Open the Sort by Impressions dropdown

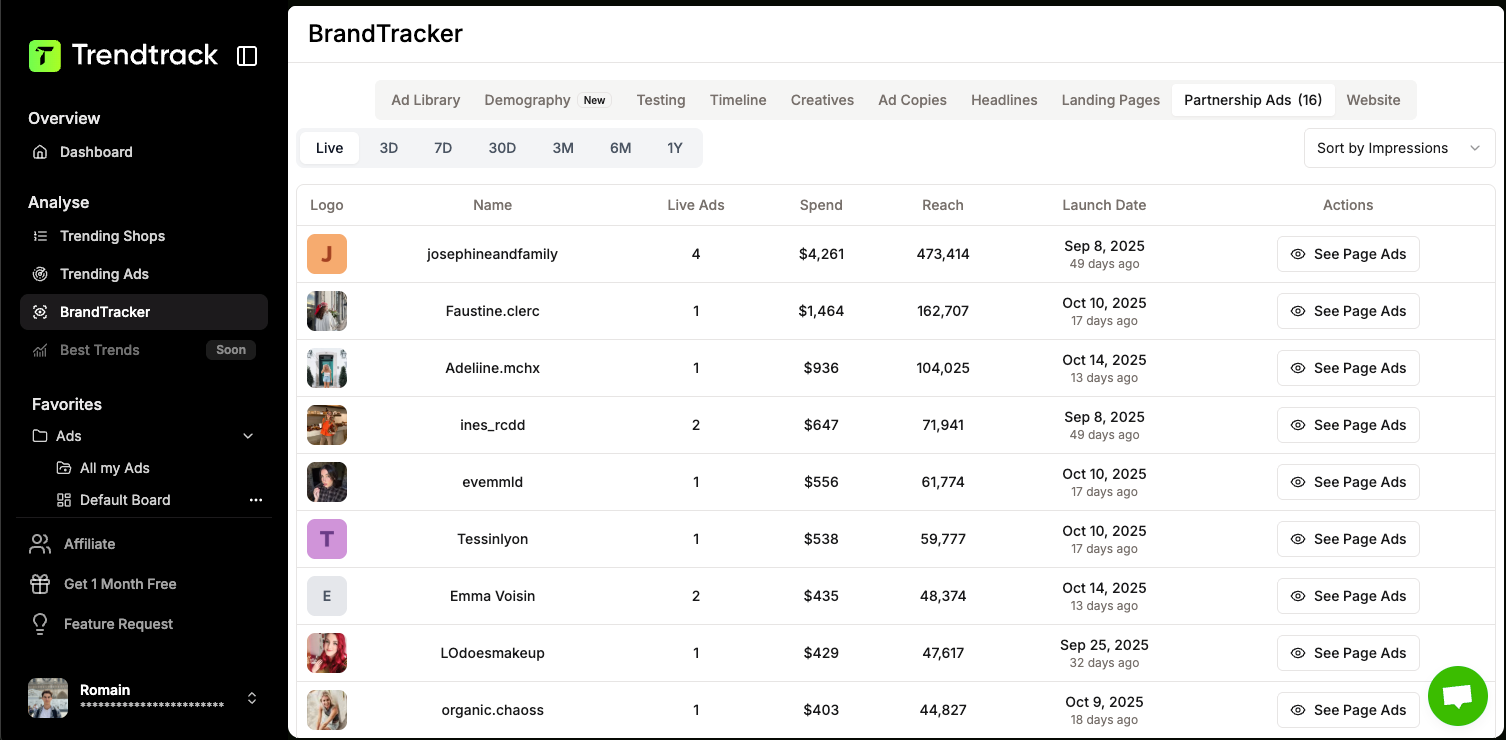pyautogui.click(x=1398, y=148)
